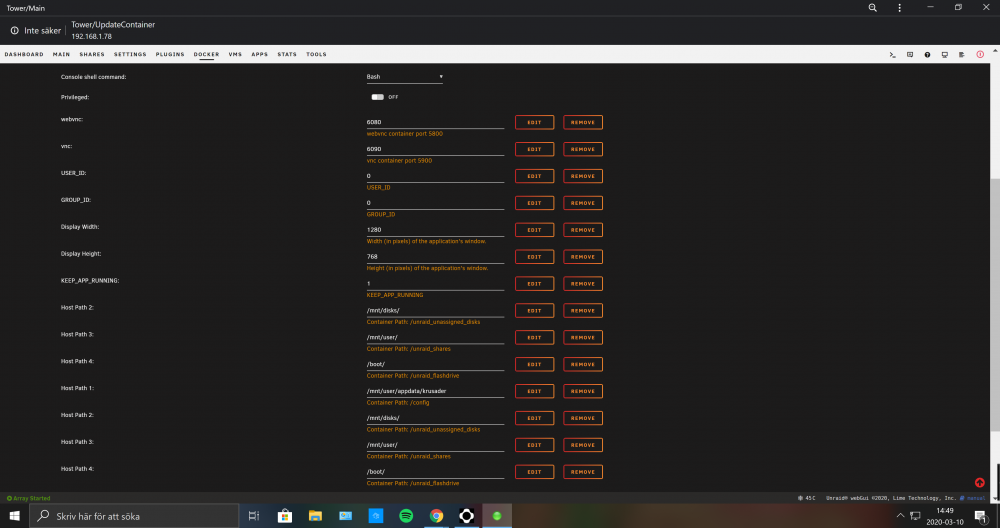Click the green dot taskbar app
The width and height of the screenshot is (1000, 528).
click(497, 516)
